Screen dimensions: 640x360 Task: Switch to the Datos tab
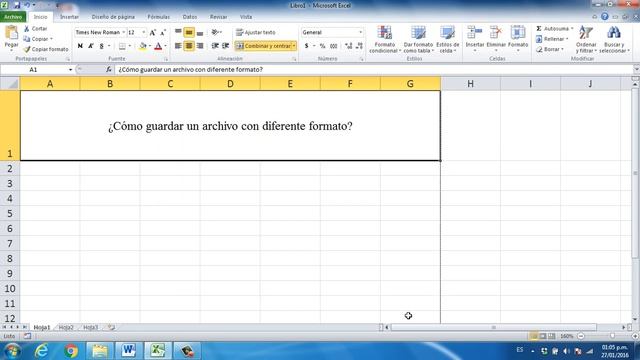(190, 17)
